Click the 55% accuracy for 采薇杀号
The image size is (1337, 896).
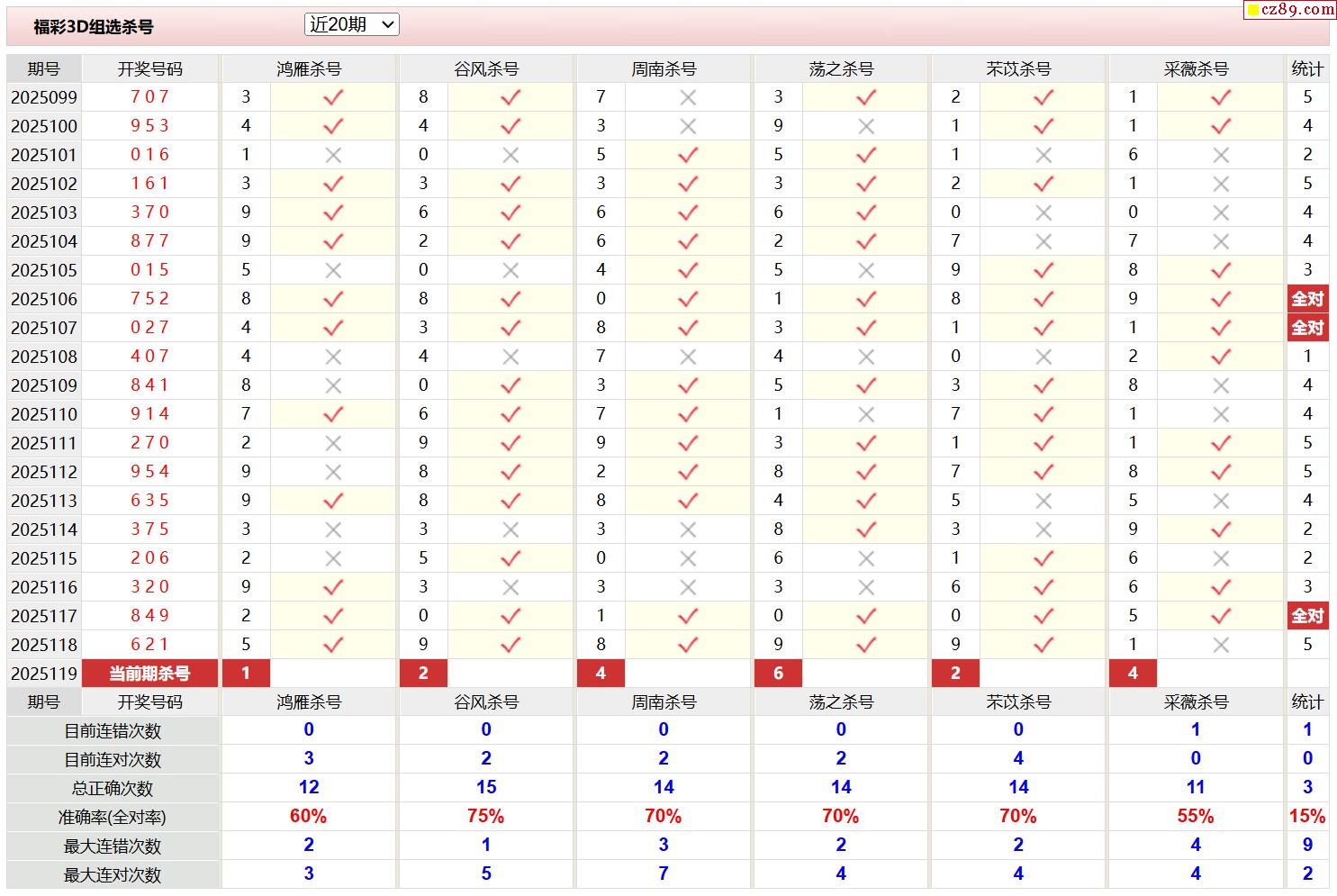pos(1196,817)
